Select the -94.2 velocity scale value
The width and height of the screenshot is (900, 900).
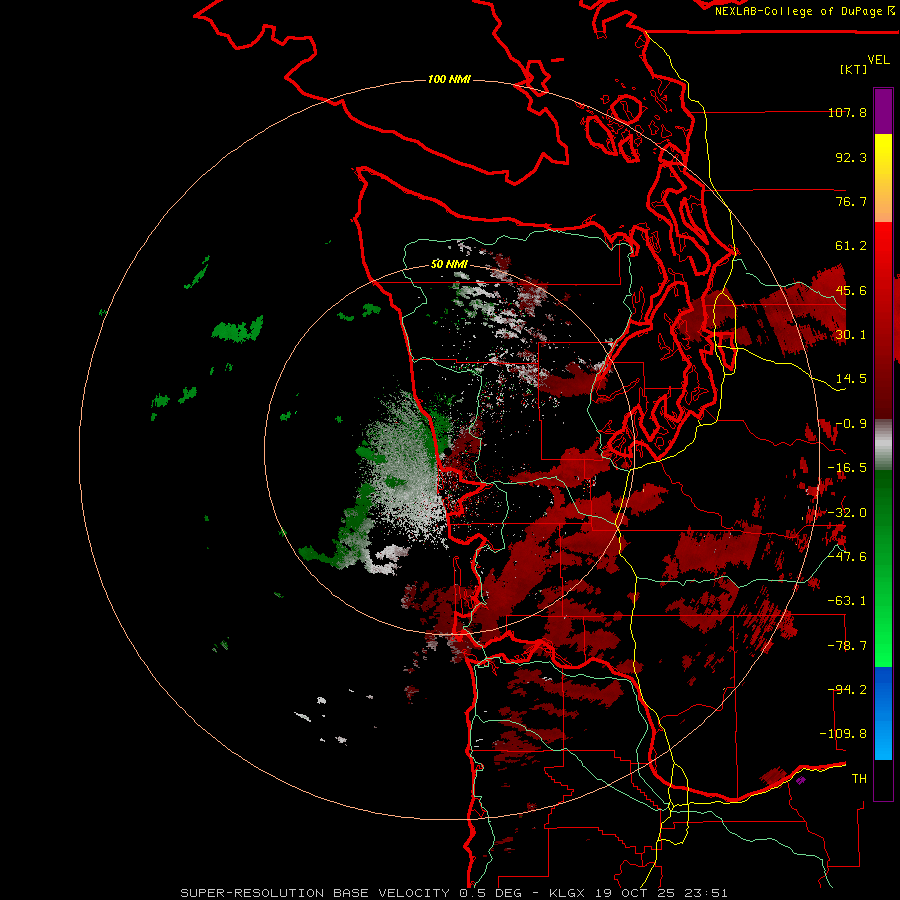click(847, 690)
